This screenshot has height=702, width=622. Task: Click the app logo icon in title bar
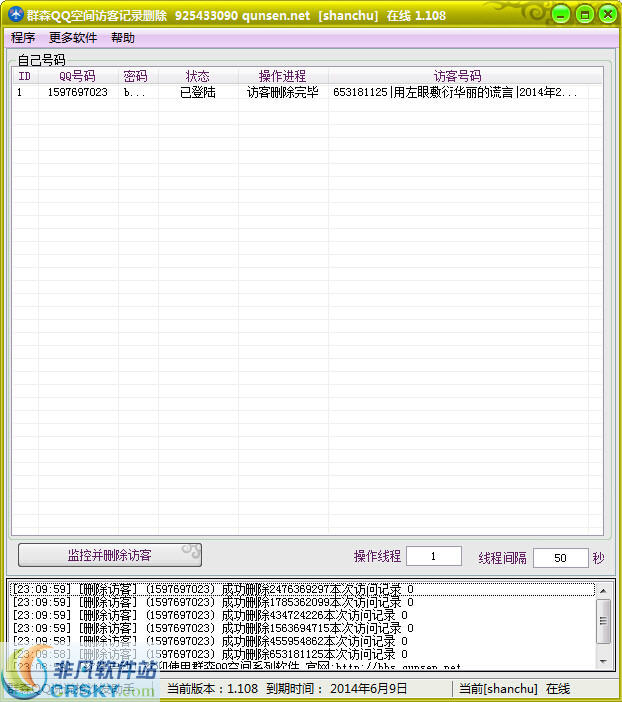(x=16, y=15)
